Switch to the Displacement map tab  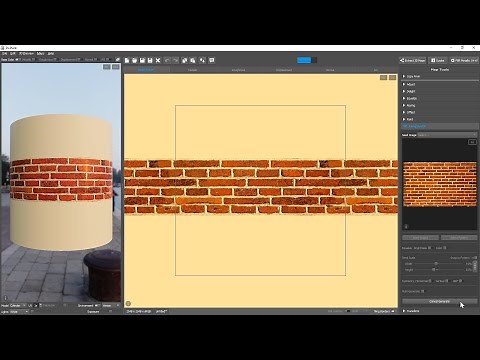(x=284, y=70)
